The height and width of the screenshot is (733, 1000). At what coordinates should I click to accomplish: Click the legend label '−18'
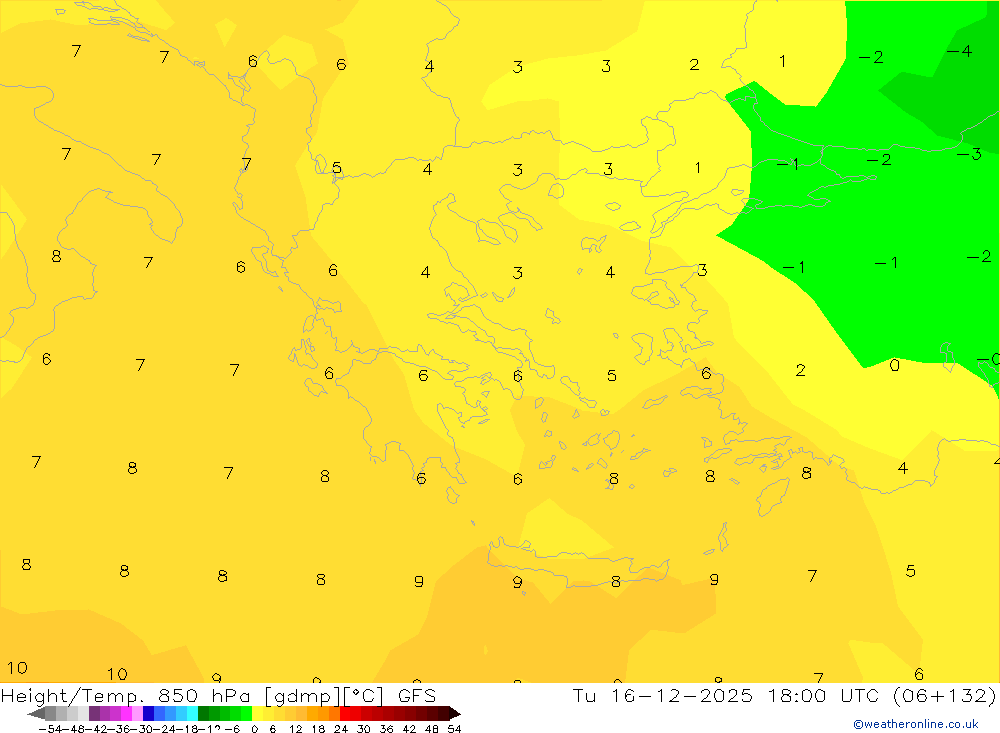click(x=187, y=729)
